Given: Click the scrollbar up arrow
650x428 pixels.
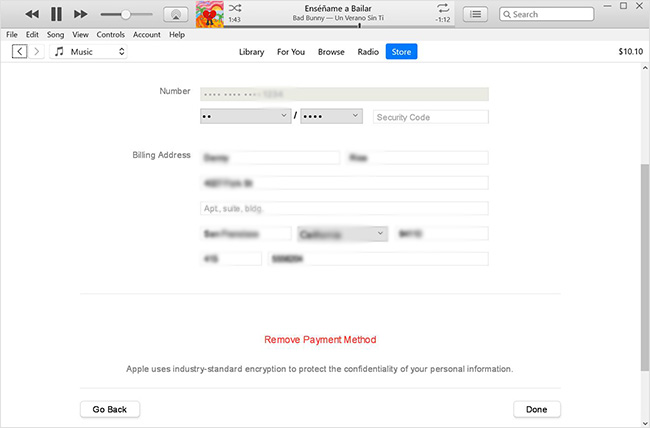Looking at the screenshot, I should 645,68.
